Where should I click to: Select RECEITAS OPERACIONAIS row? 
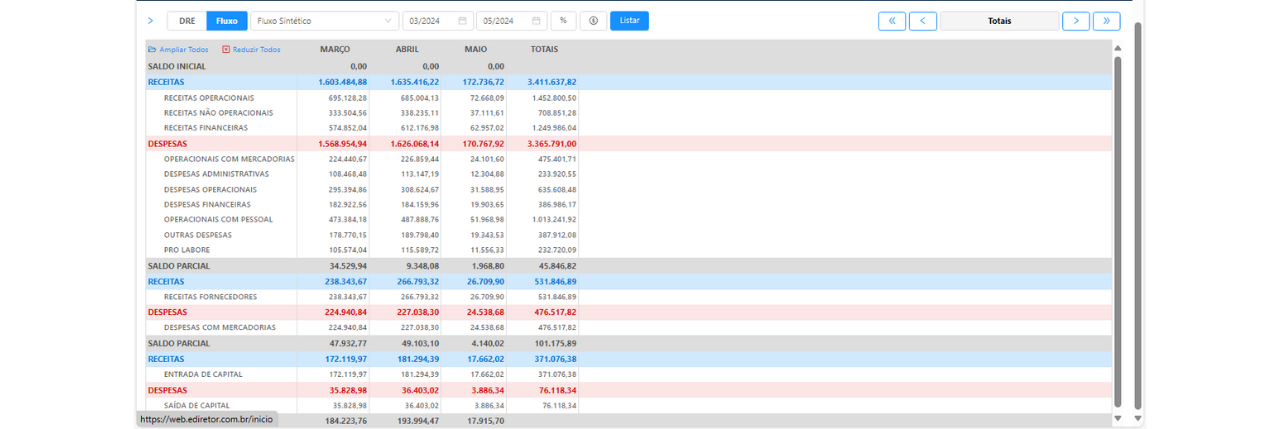tap(628, 98)
